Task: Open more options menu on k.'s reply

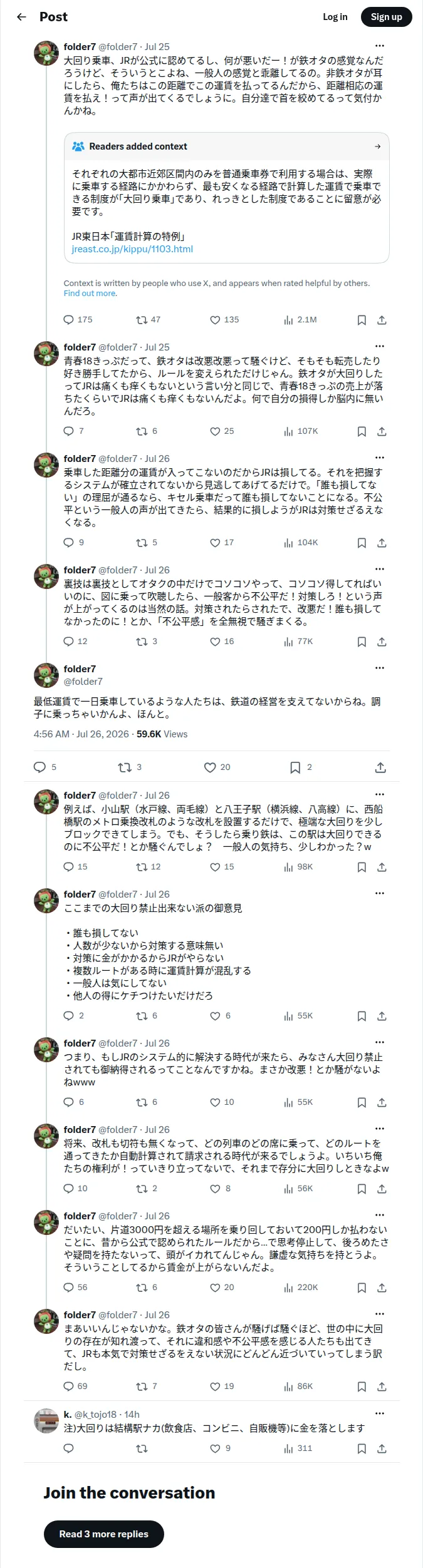Action: [380, 1413]
